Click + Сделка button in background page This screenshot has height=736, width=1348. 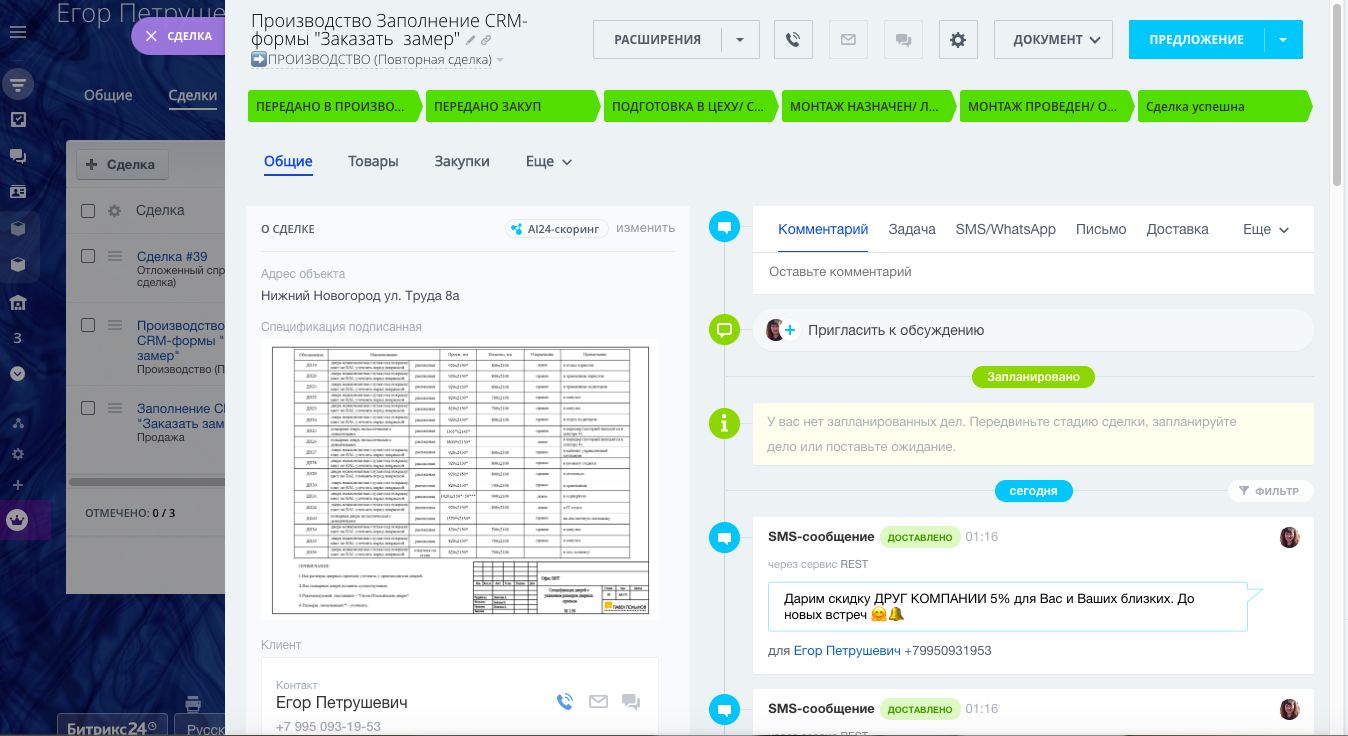pos(122,164)
